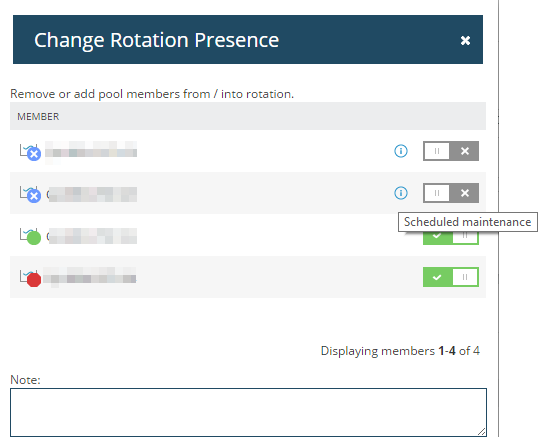This screenshot has height=437, width=538.
Task: Click first member's blue X status icon
Action: pos(34,154)
